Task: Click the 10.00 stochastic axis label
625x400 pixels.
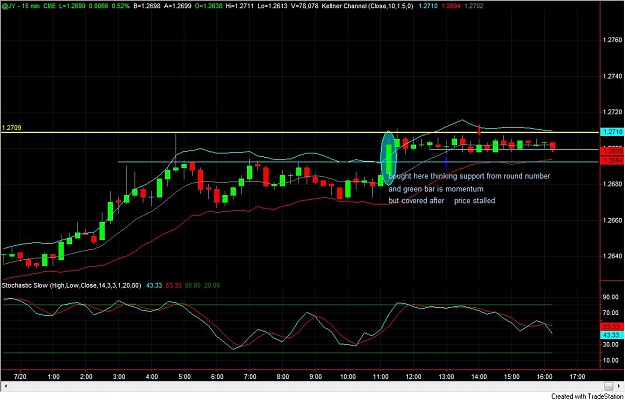Action: click(x=611, y=361)
